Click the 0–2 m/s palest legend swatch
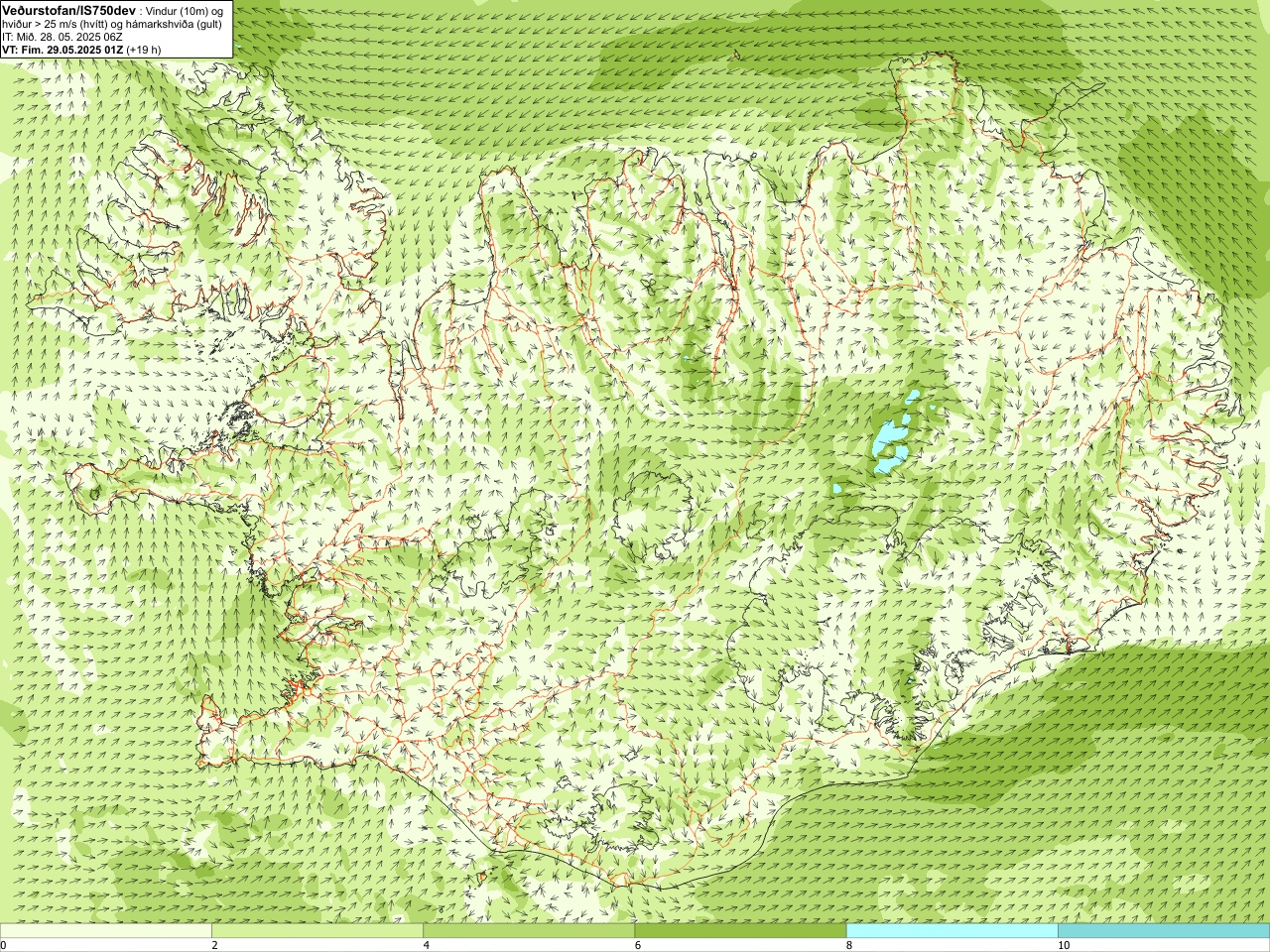This screenshot has width=1270, height=952. pos(106,931)
